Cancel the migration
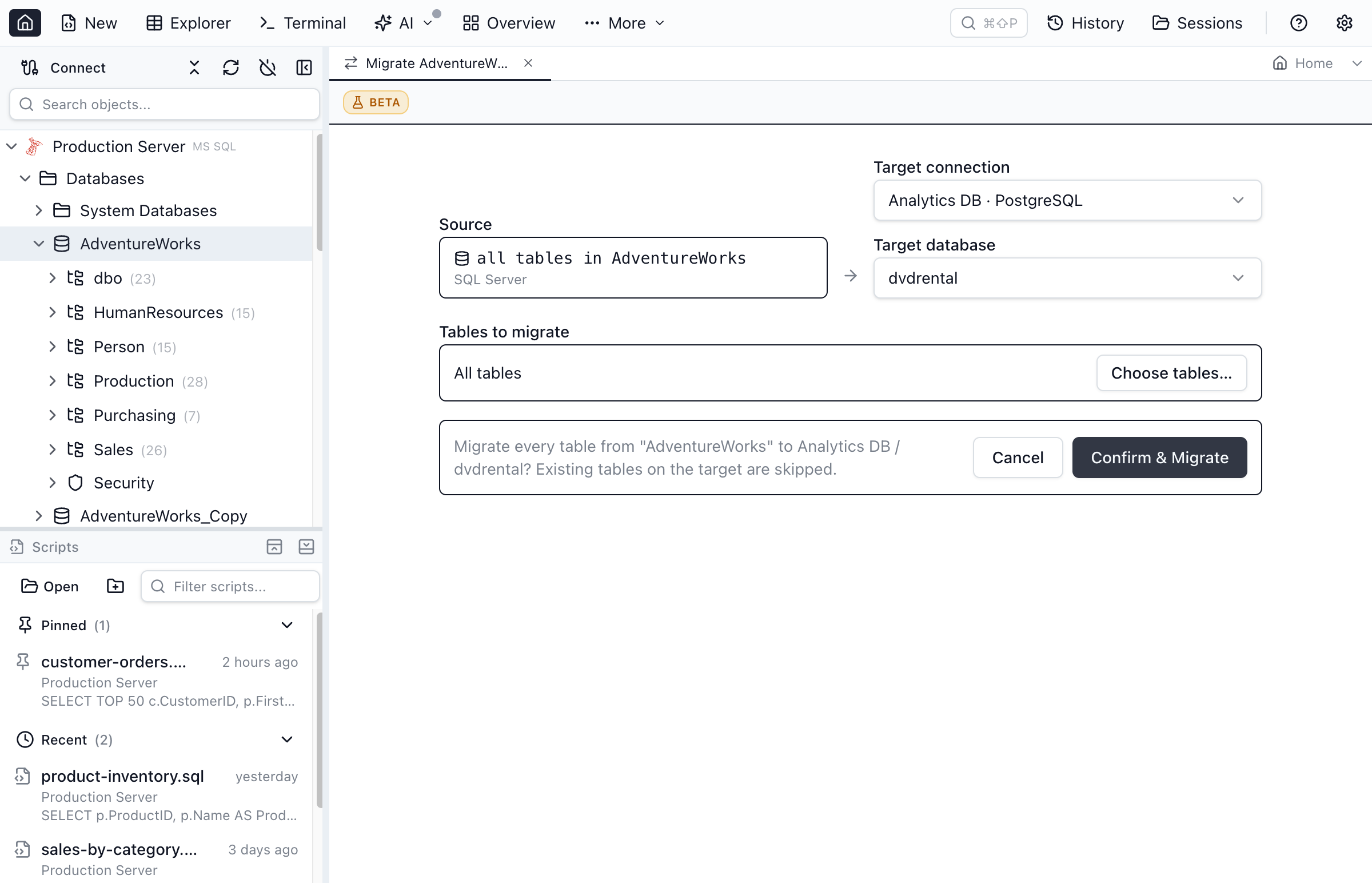 (x=1017, y=458)
